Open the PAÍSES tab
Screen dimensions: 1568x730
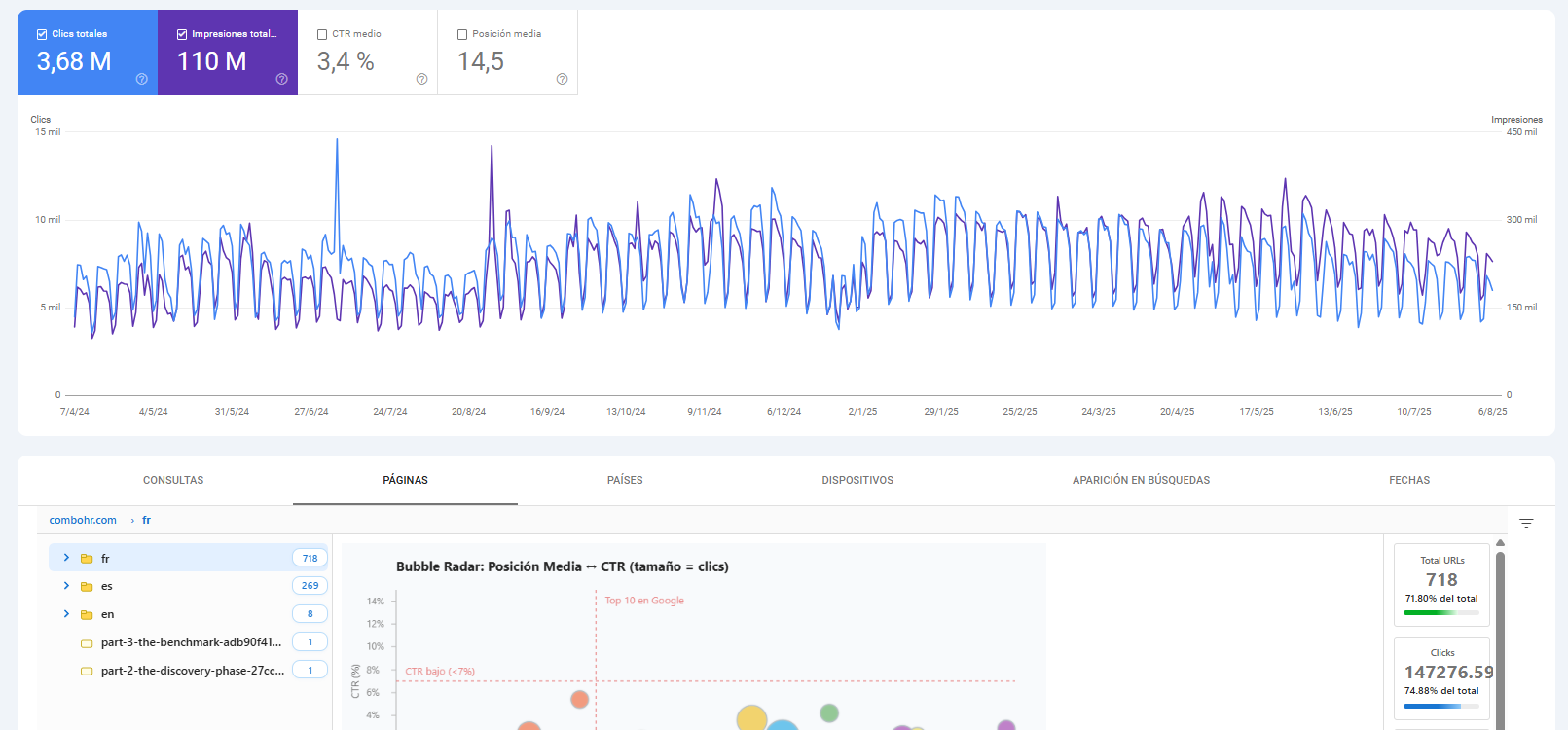[x=625, y=480]
